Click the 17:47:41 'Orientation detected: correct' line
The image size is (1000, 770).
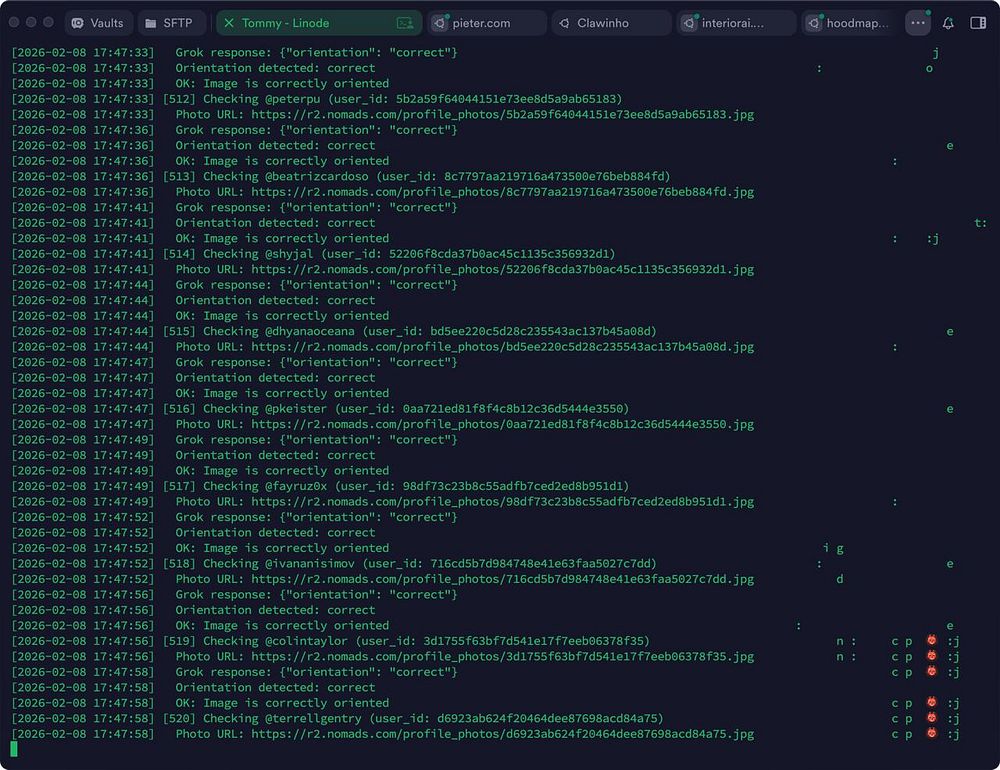click(193, 223)
